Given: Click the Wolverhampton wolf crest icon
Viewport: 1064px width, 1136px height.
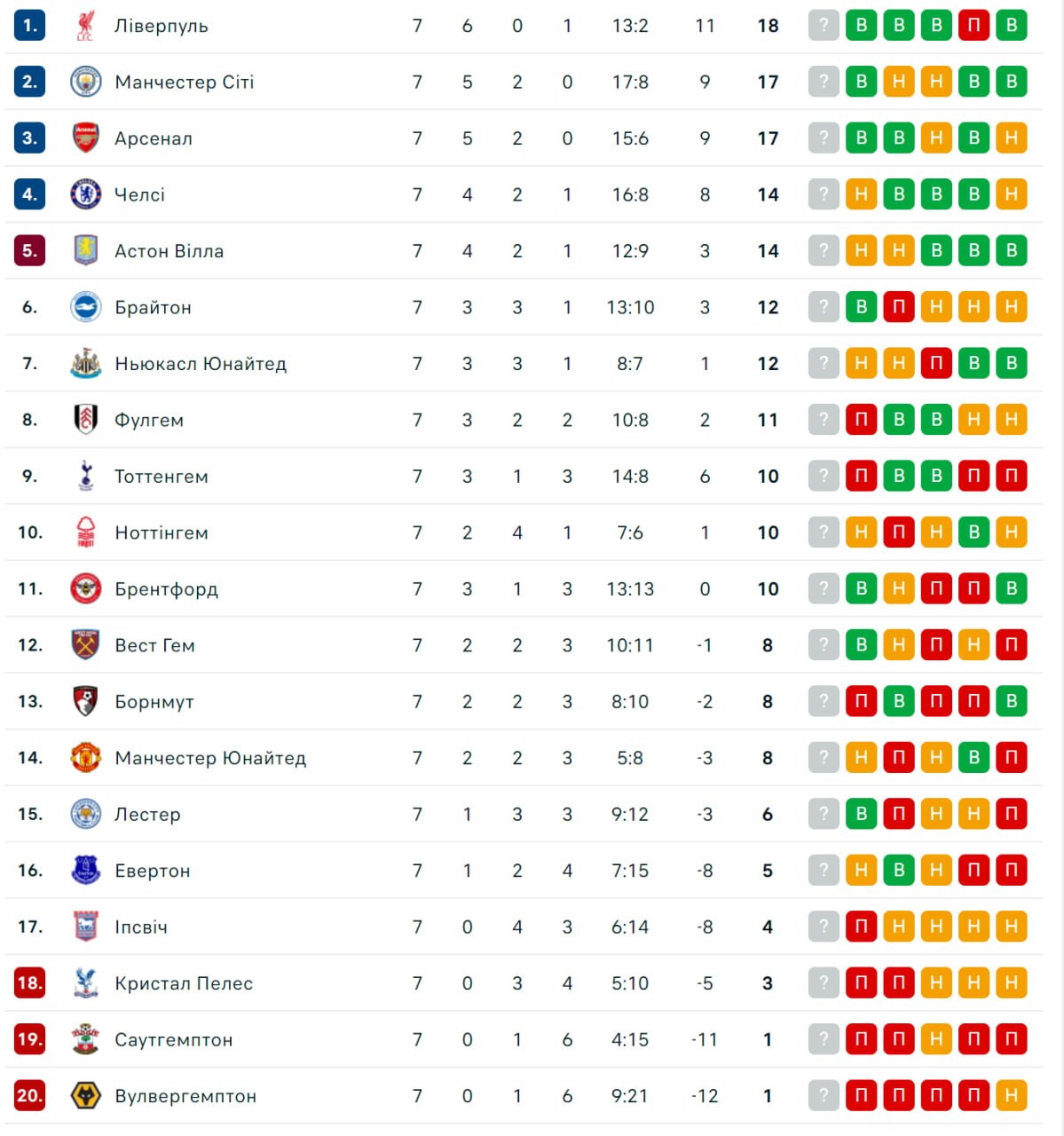Looking at the screenshot, I should 85,1096.
